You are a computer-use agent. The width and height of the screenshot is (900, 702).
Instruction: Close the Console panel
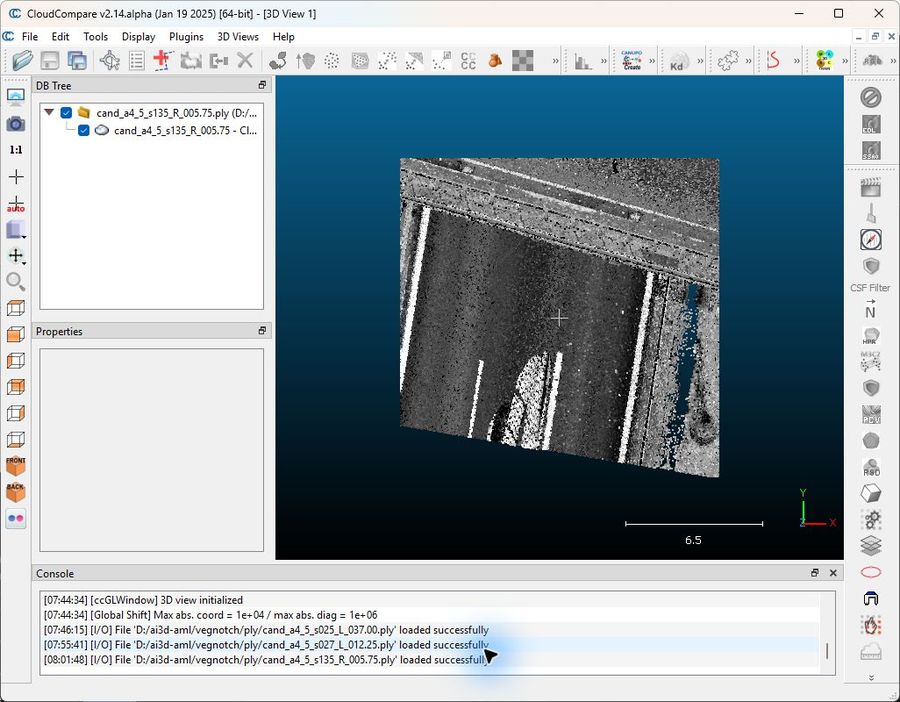(833, 573)
